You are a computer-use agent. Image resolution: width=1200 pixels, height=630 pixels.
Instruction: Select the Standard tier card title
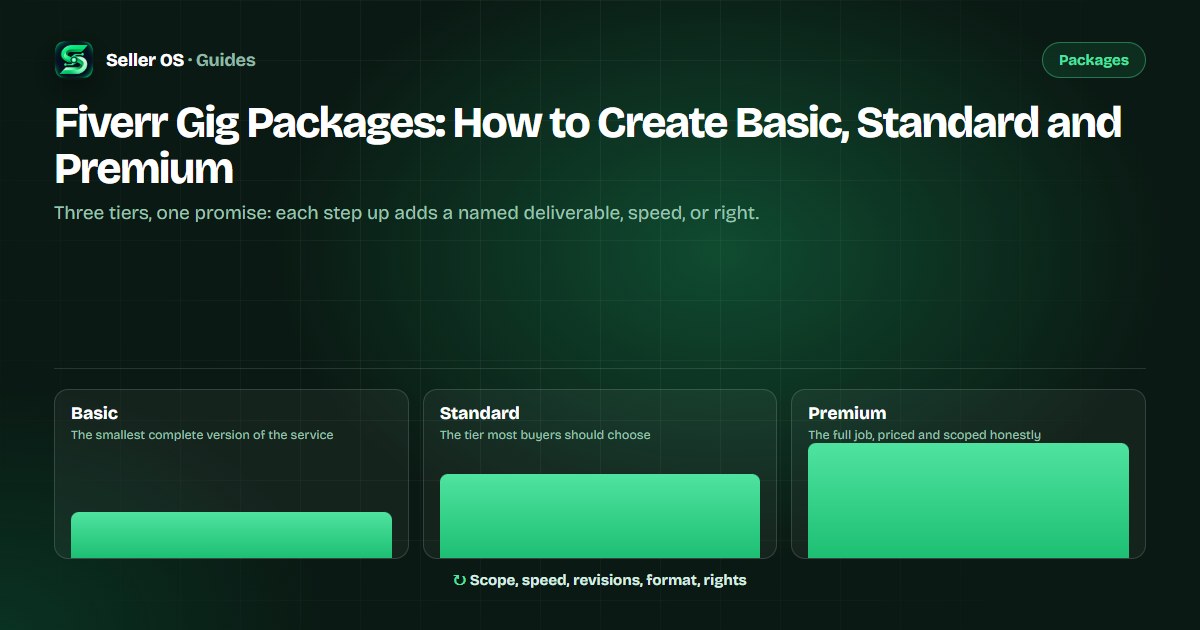coord(480,413)
